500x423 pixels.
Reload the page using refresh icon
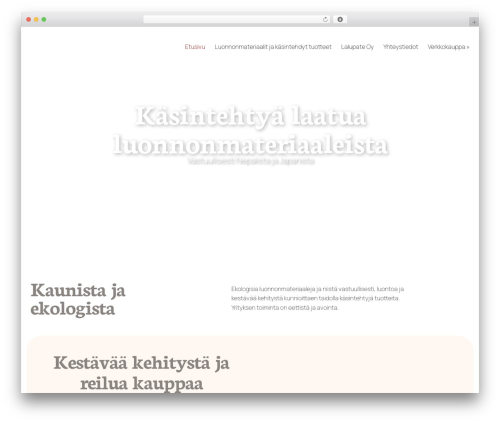(x=325, y=20)
